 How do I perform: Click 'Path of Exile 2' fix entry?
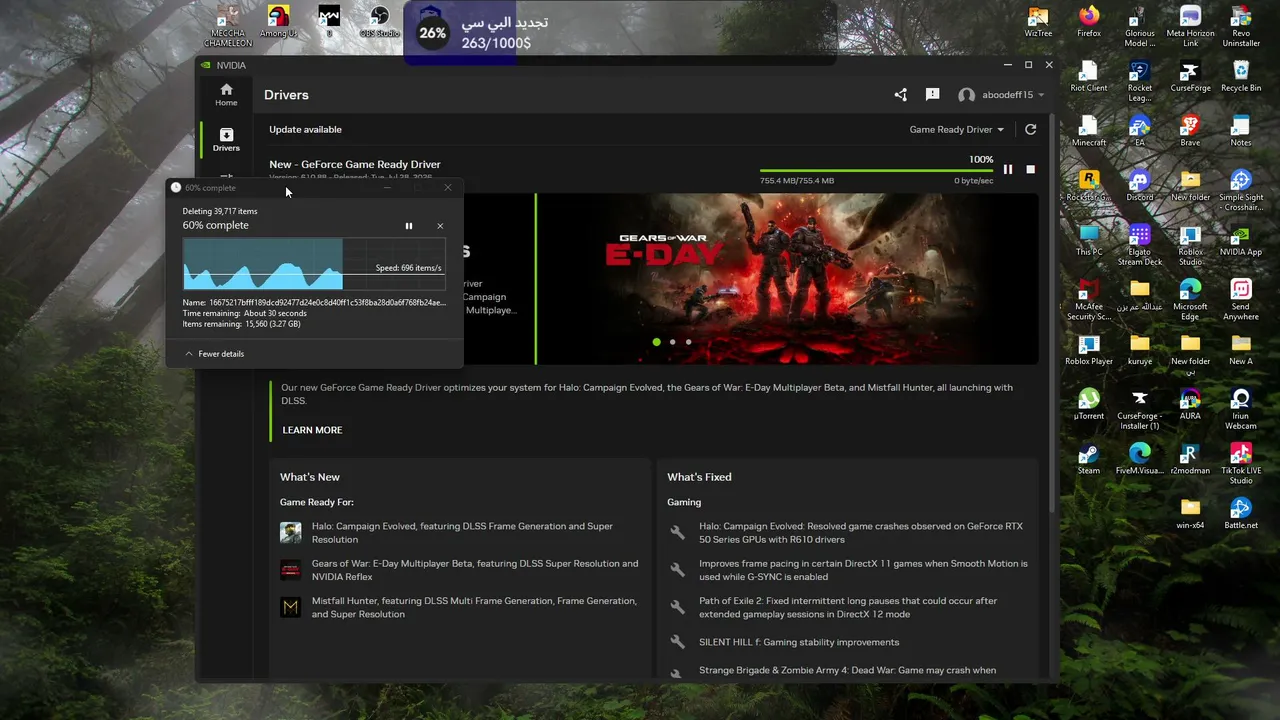point(848,607)
